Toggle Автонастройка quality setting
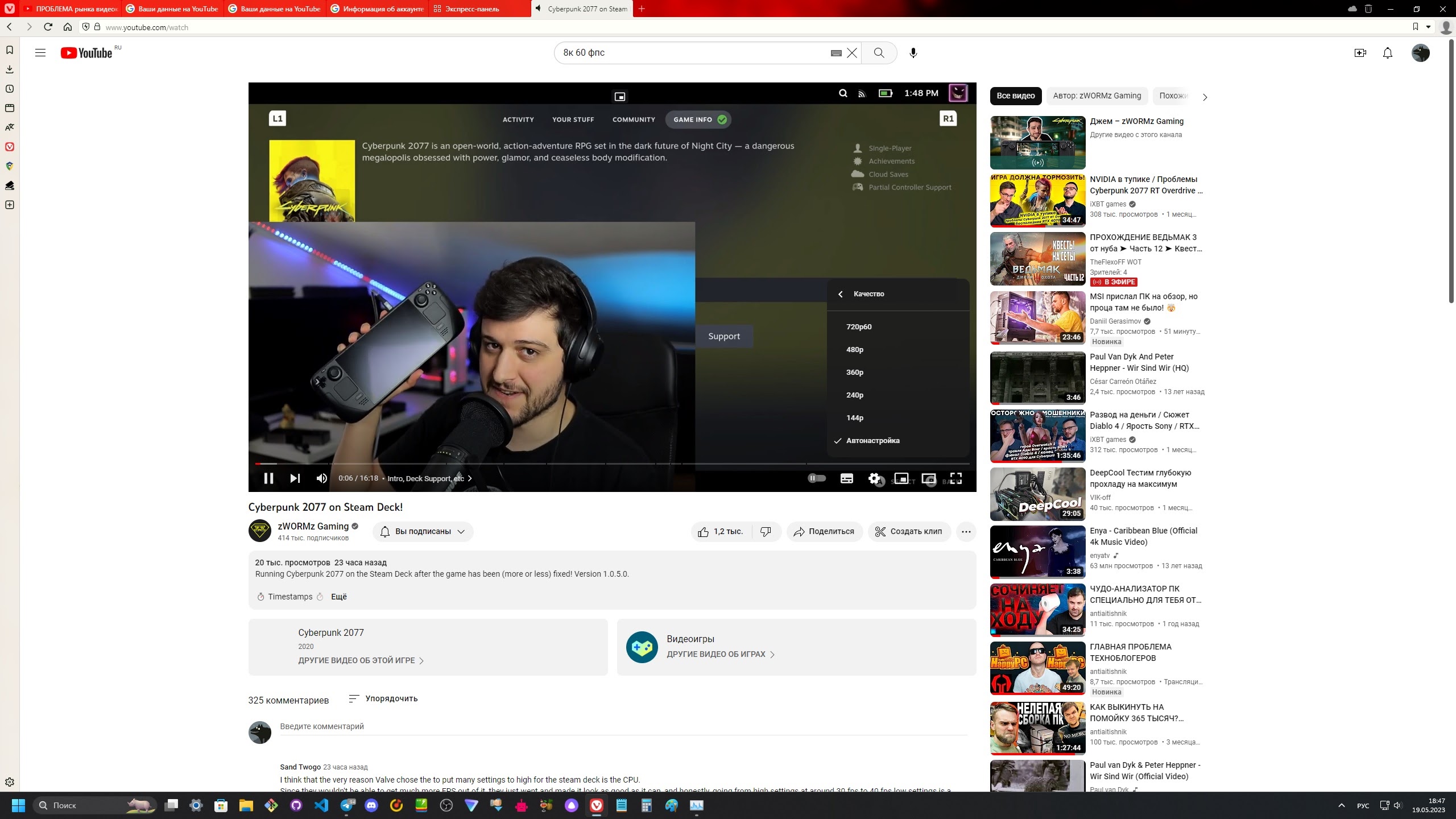 [x=872, y=440]
